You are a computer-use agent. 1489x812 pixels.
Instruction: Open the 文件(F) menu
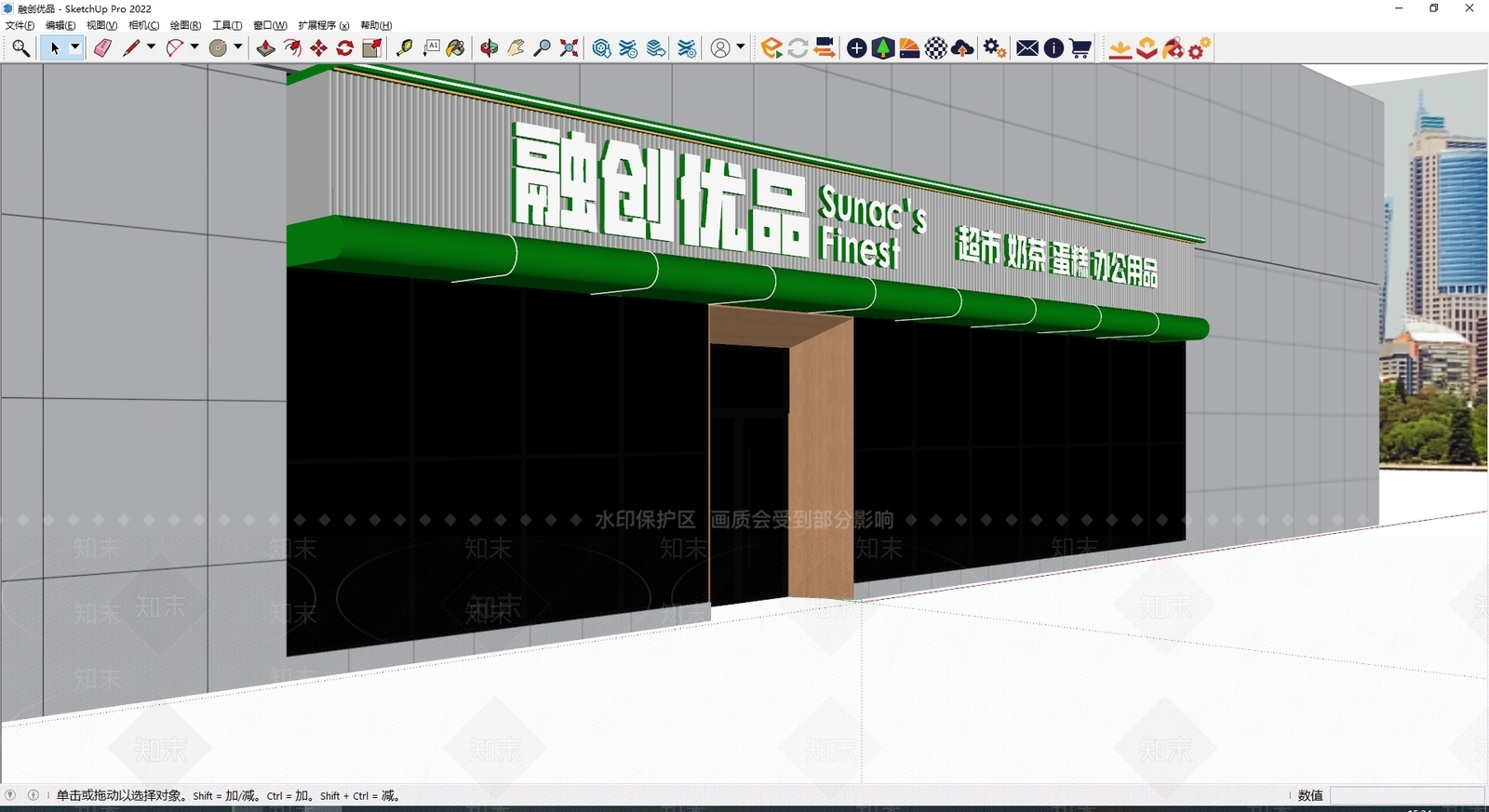[20, 25]
